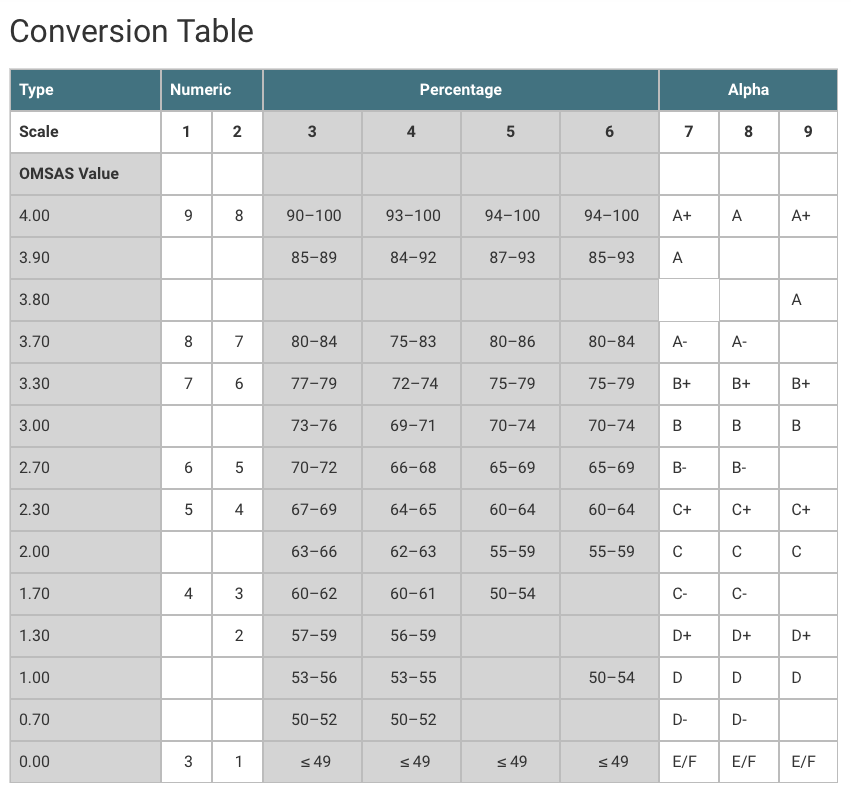This screenshot has width=851, height=798.
Task: Click the 0.70 OMSAS value cell
Action: [x=85, y=720]
